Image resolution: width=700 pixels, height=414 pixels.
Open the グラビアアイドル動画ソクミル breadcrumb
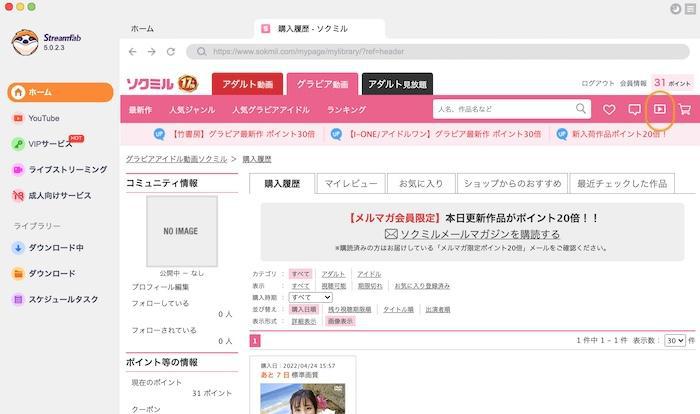coord(176,159)
